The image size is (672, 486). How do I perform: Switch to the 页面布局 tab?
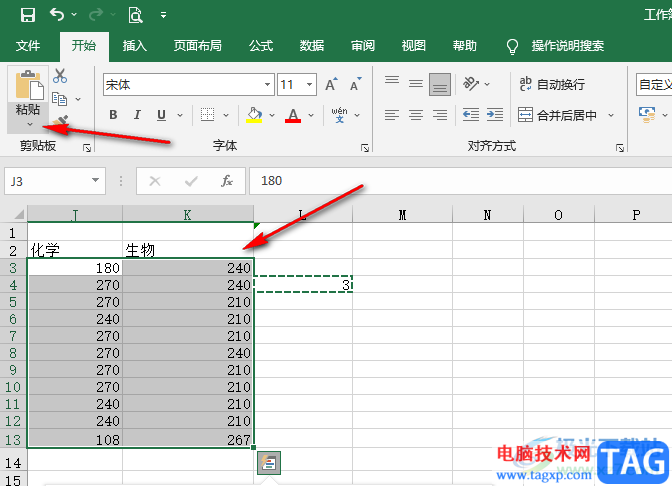(198, 45)
